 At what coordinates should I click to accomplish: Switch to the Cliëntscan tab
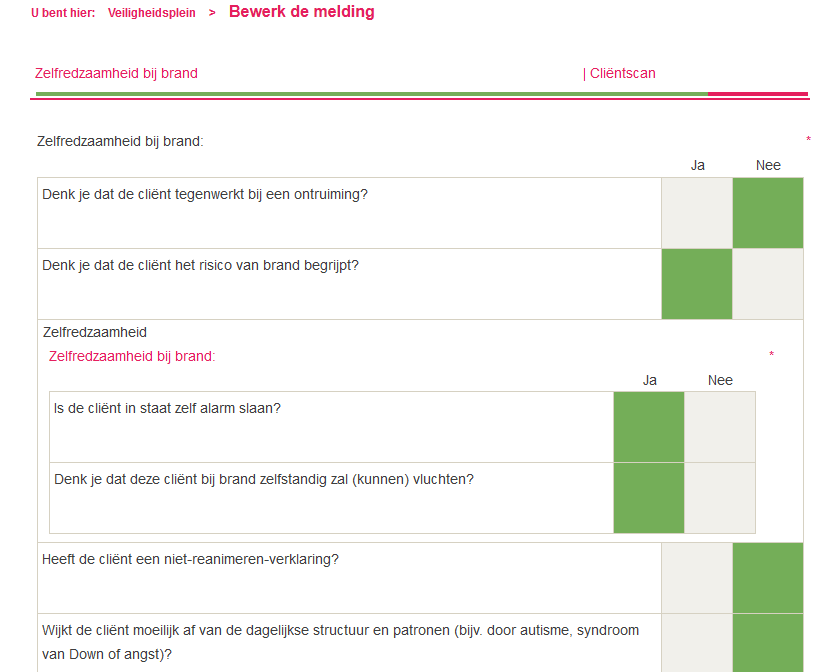(620, 73)
